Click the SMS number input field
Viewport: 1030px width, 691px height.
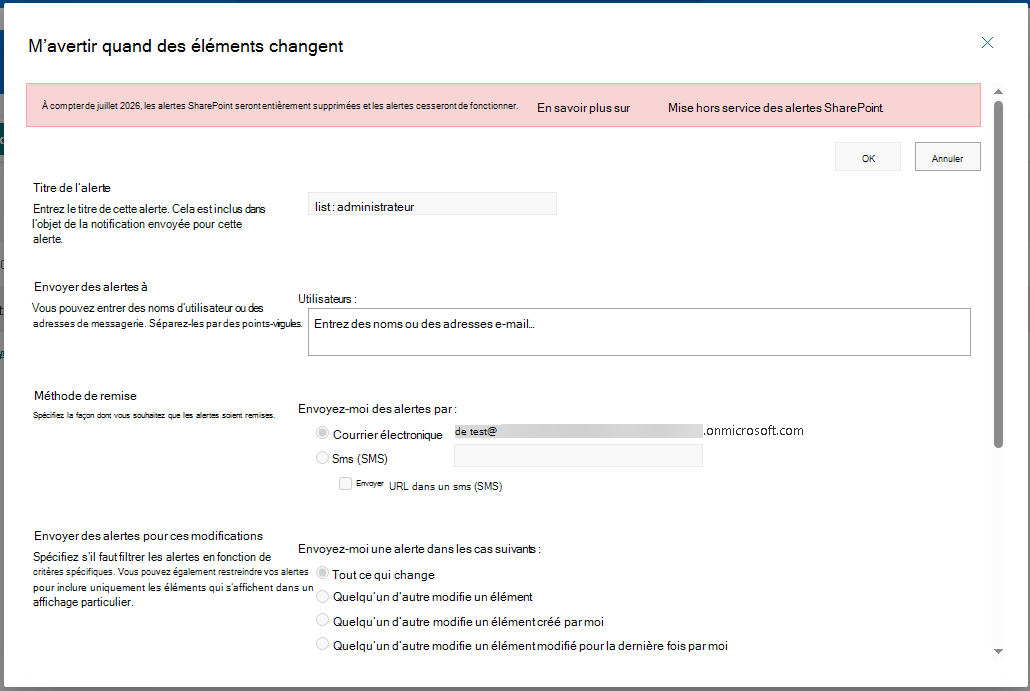578,455
